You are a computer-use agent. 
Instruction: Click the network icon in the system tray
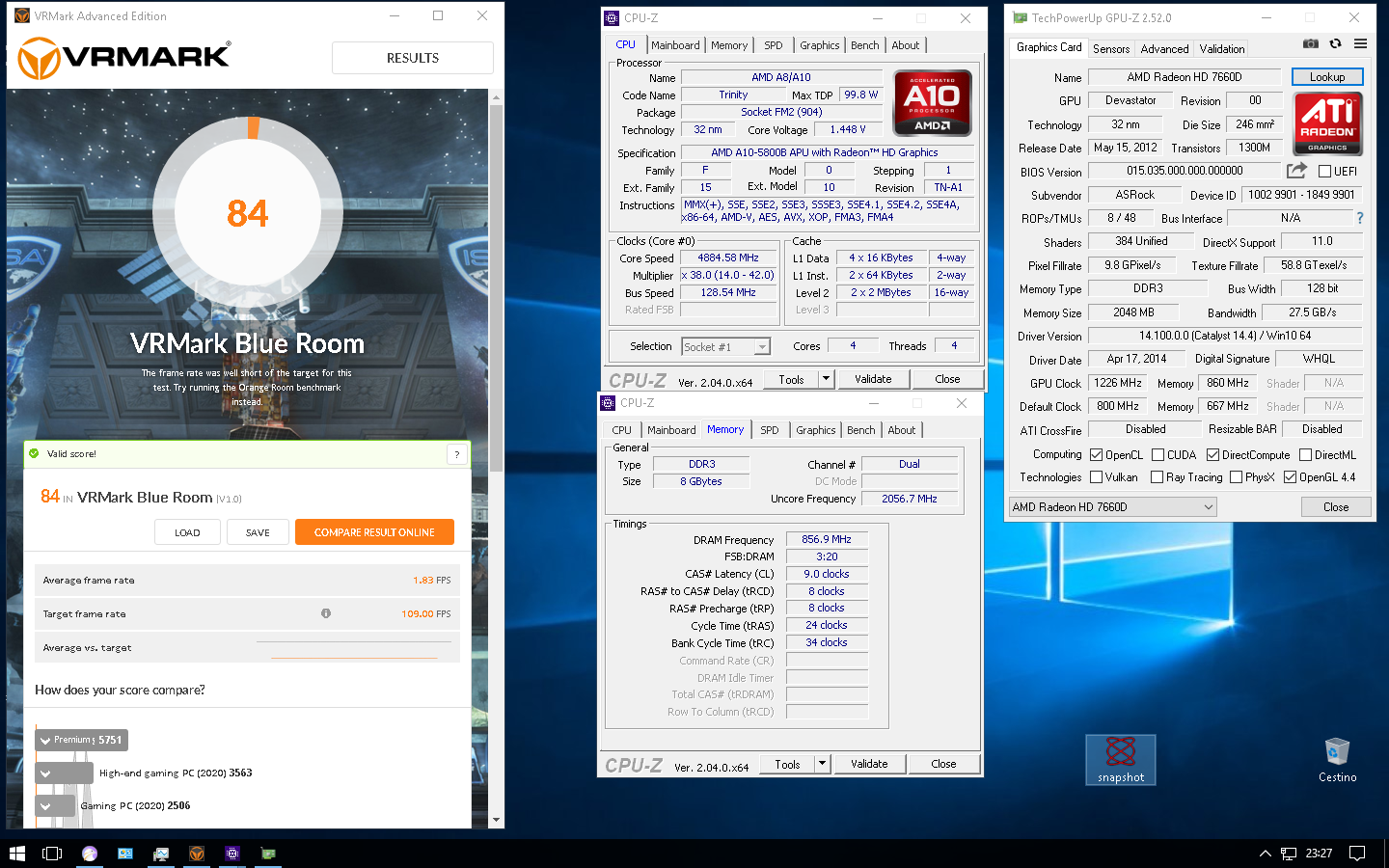click(x=1289, y=854)
